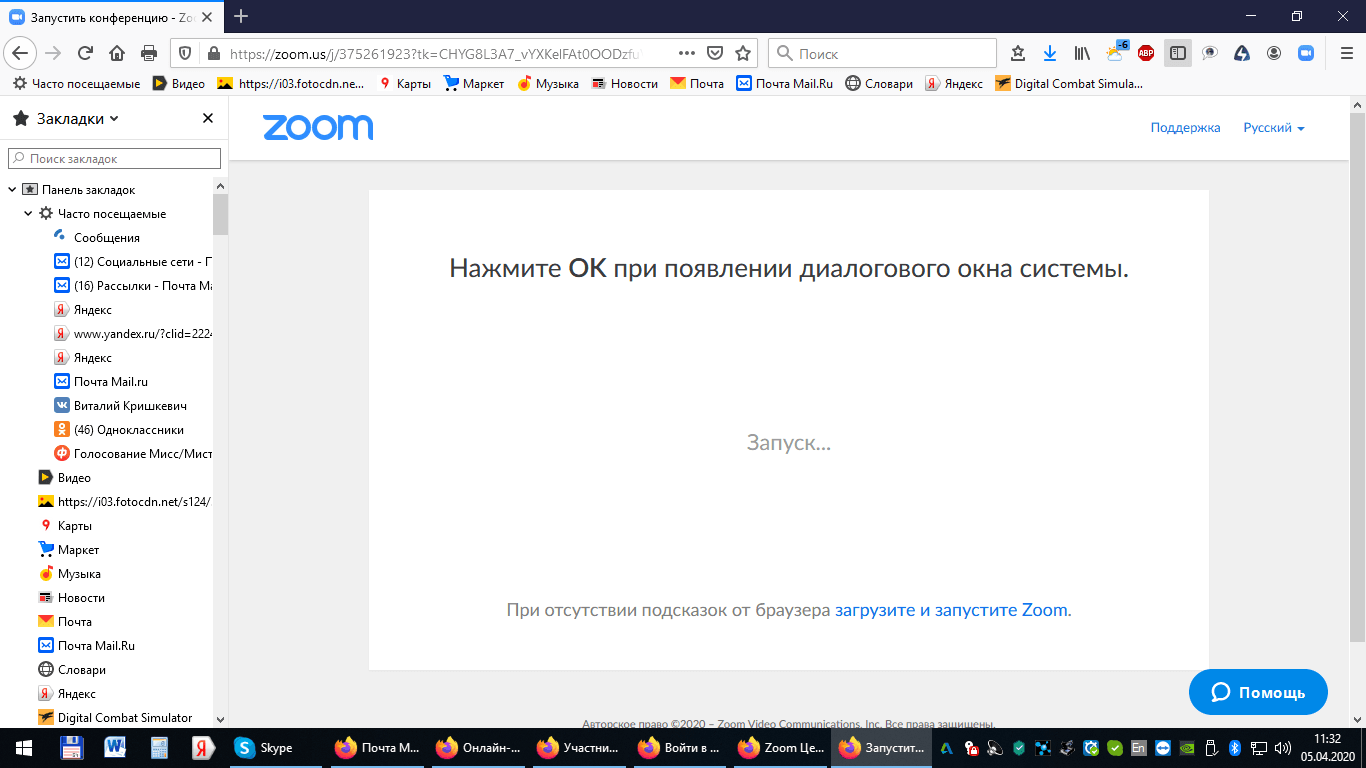Image resolution: width=1366 pixels, height=768 pixels.
Task: Toggle the sidebar view button
Action: [x=1177, y=52]
